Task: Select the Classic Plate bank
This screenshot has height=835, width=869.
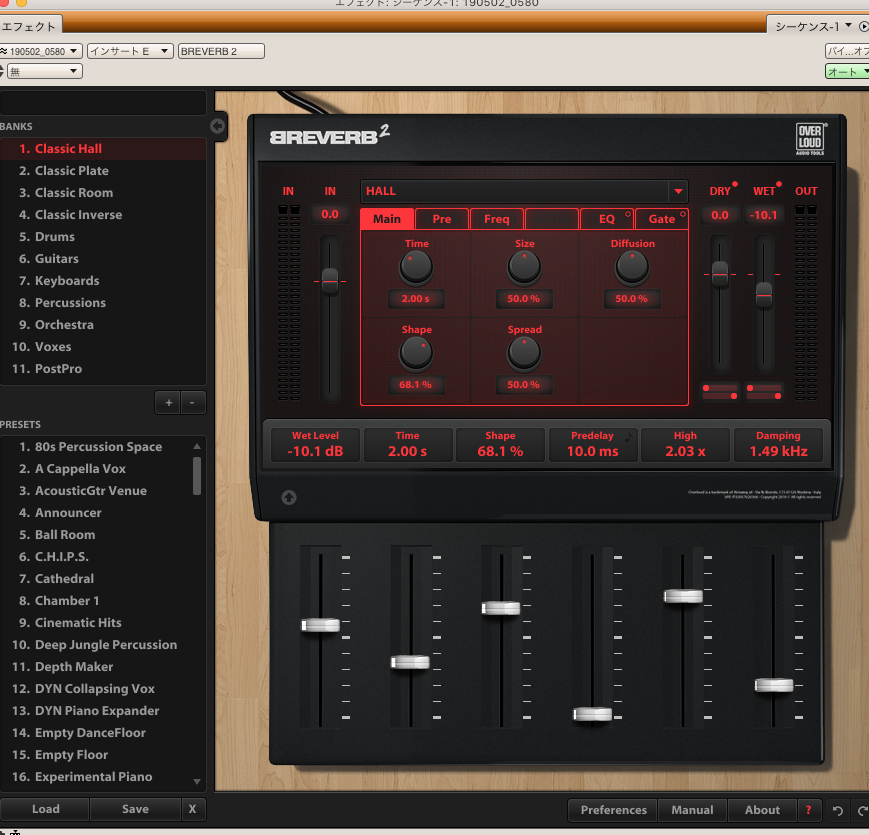Action: 103,171
